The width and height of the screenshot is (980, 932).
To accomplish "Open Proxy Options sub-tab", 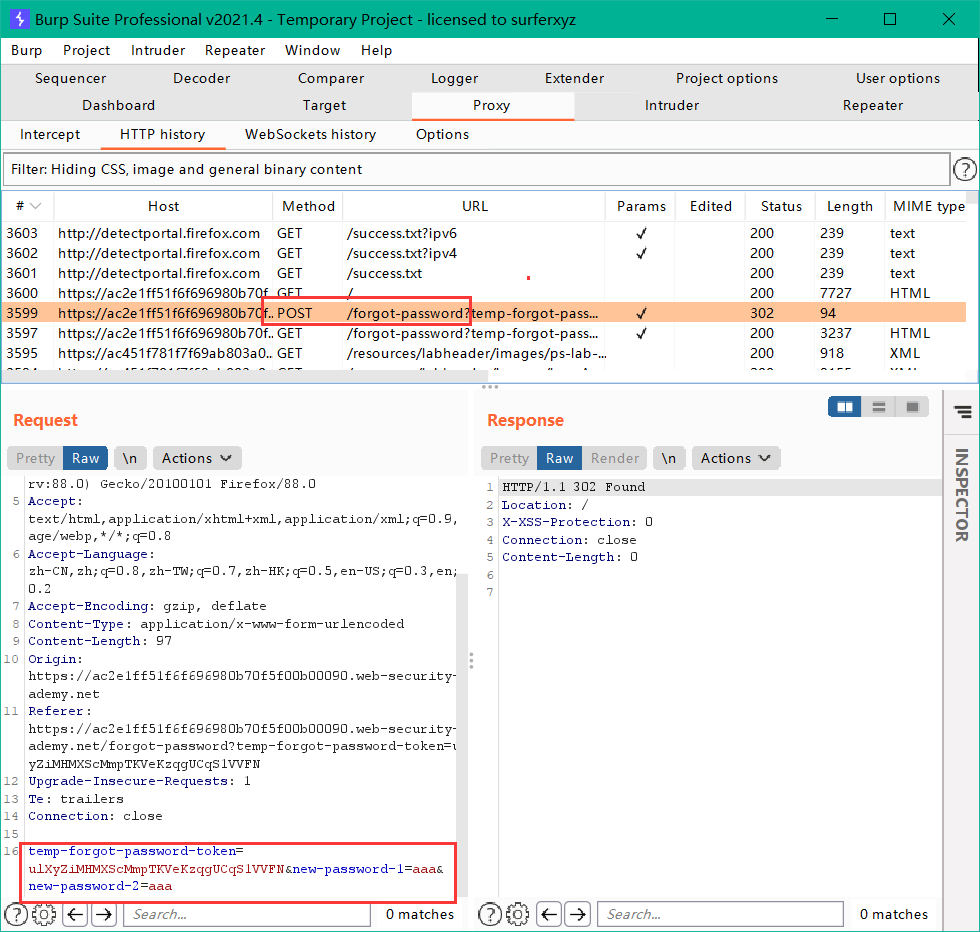I will pyautogui.click(x=442, y=134).
